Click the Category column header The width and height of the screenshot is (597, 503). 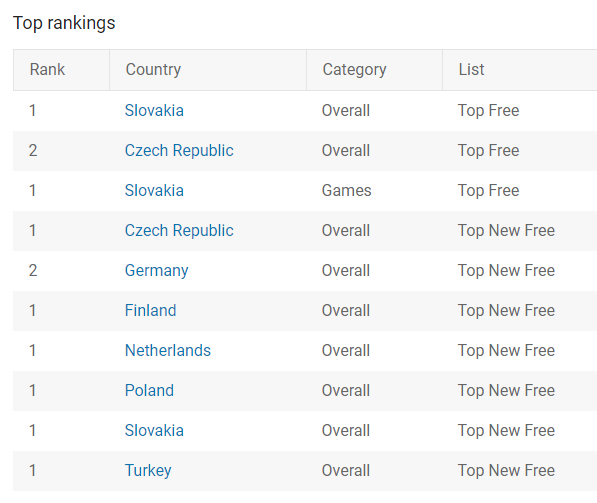(354, 70)
